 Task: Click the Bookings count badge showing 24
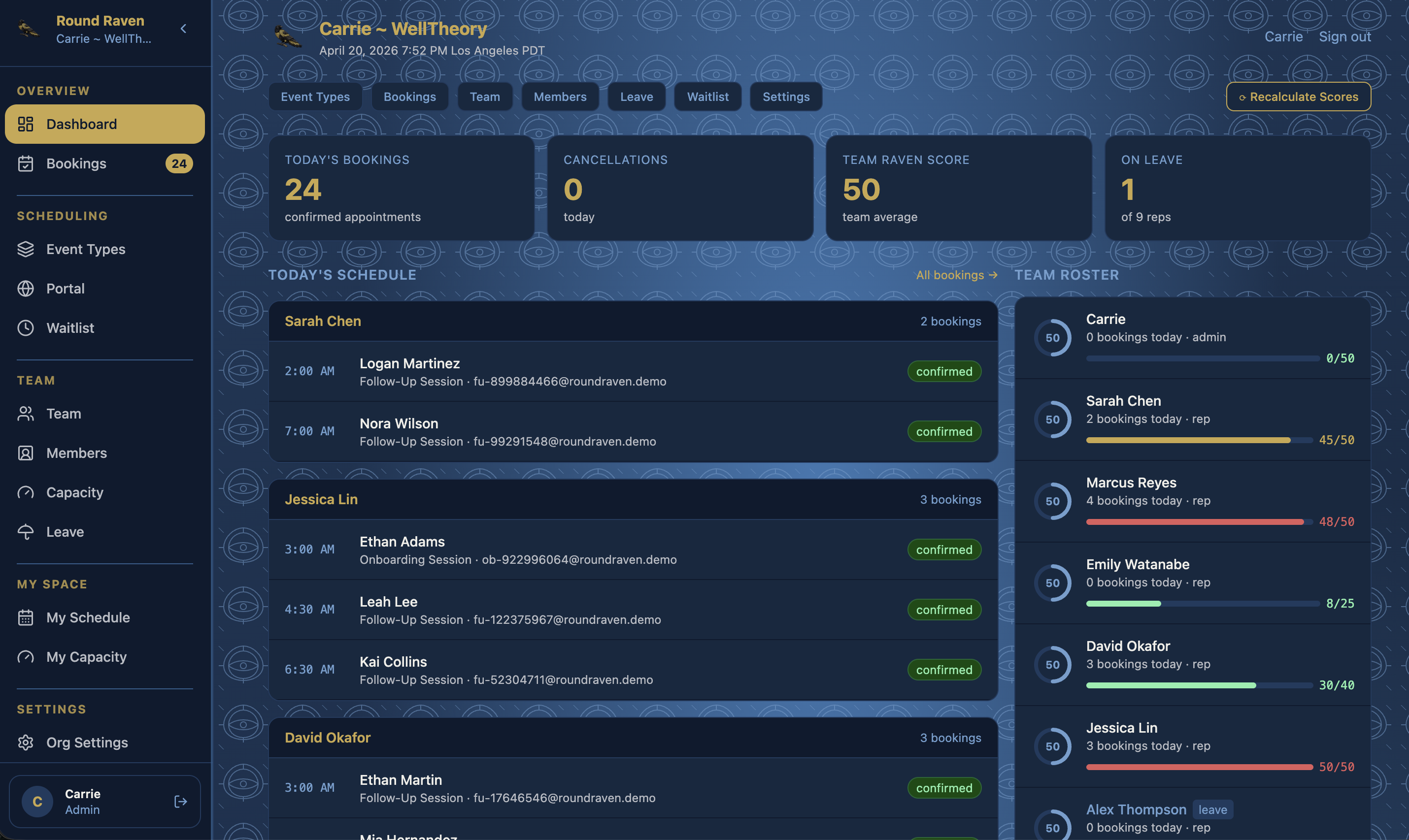[179, 163]
